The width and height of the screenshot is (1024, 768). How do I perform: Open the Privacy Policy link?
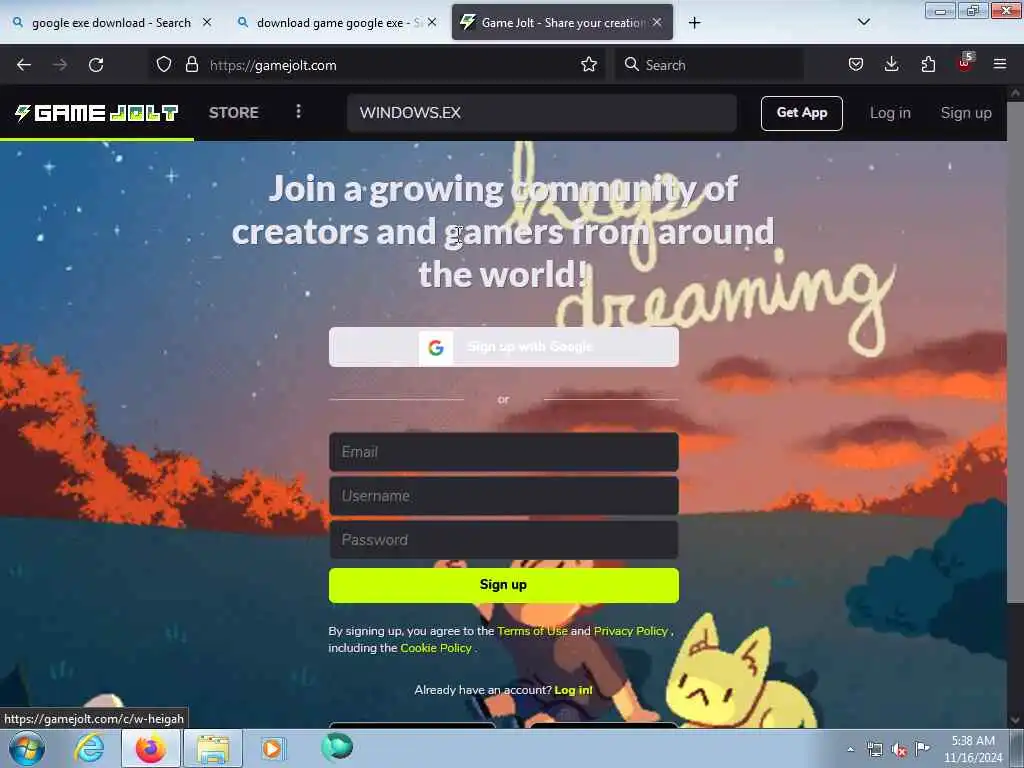coord(630,631)
